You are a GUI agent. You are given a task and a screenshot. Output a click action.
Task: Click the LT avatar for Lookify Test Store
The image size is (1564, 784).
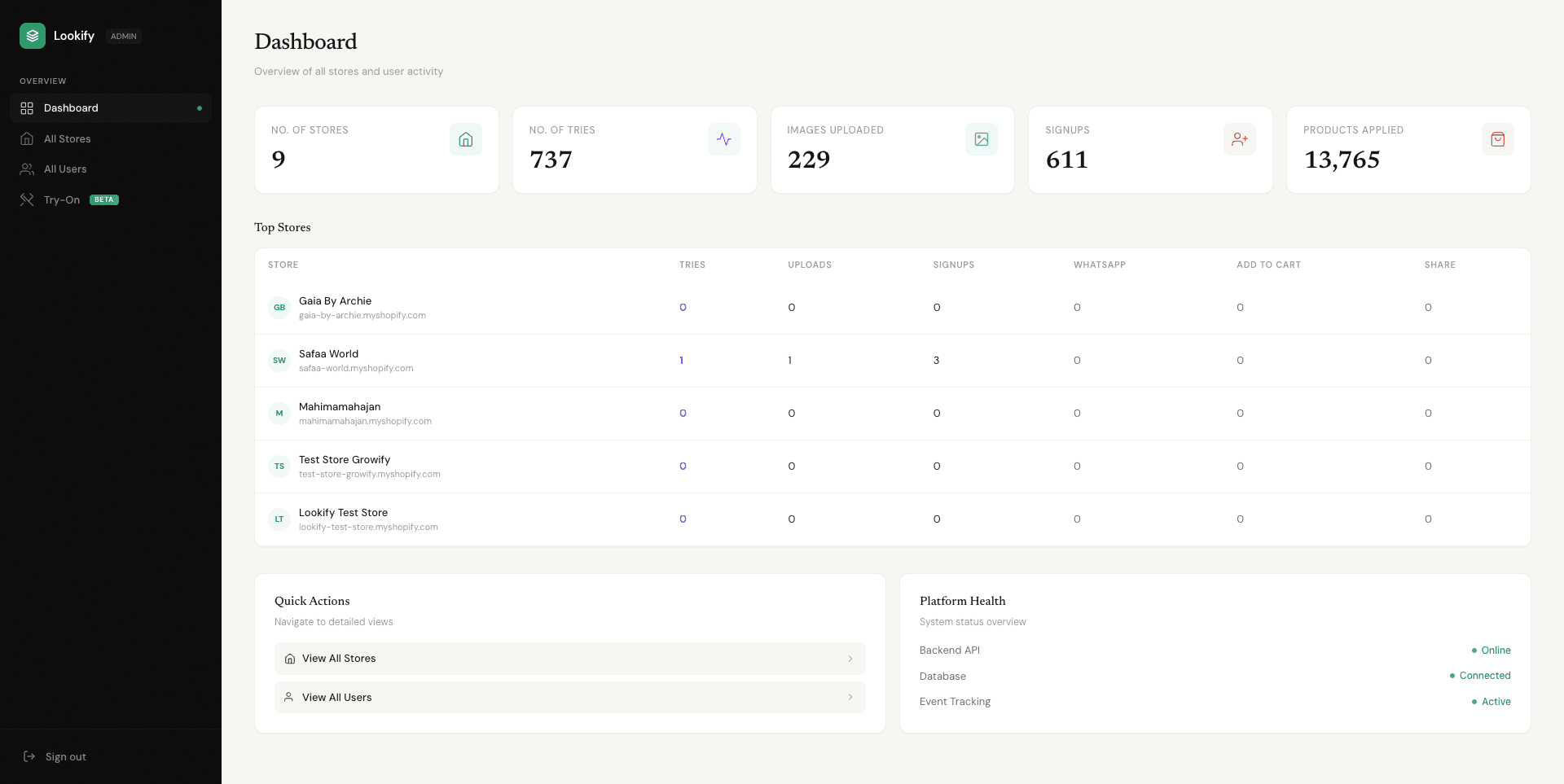279,519
